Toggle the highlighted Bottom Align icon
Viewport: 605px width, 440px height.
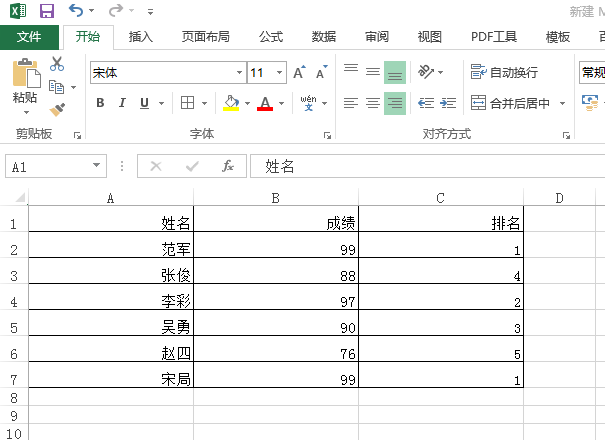pyautogui.click(x=395, y=72)
